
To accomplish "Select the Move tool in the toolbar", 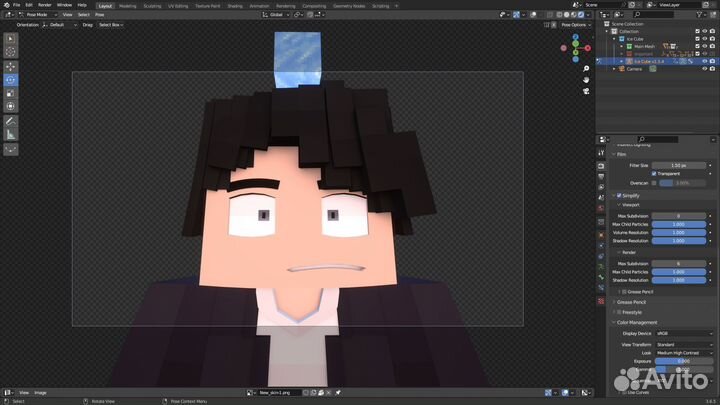I will pos(11,67).
